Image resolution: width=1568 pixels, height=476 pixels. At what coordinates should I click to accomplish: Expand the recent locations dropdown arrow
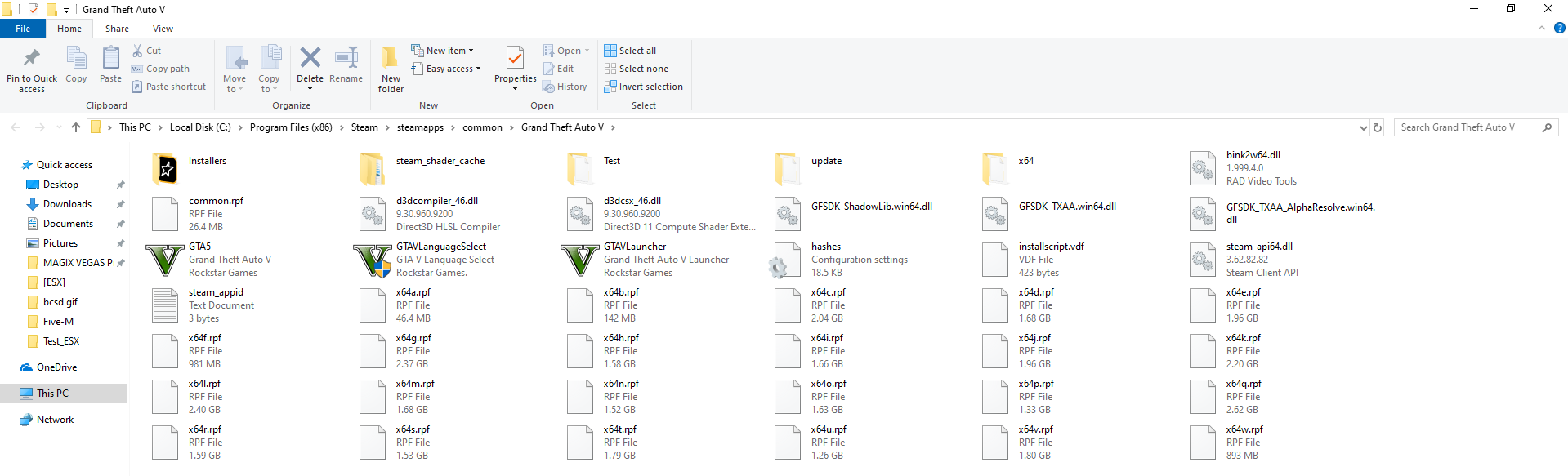coord(59,127)
